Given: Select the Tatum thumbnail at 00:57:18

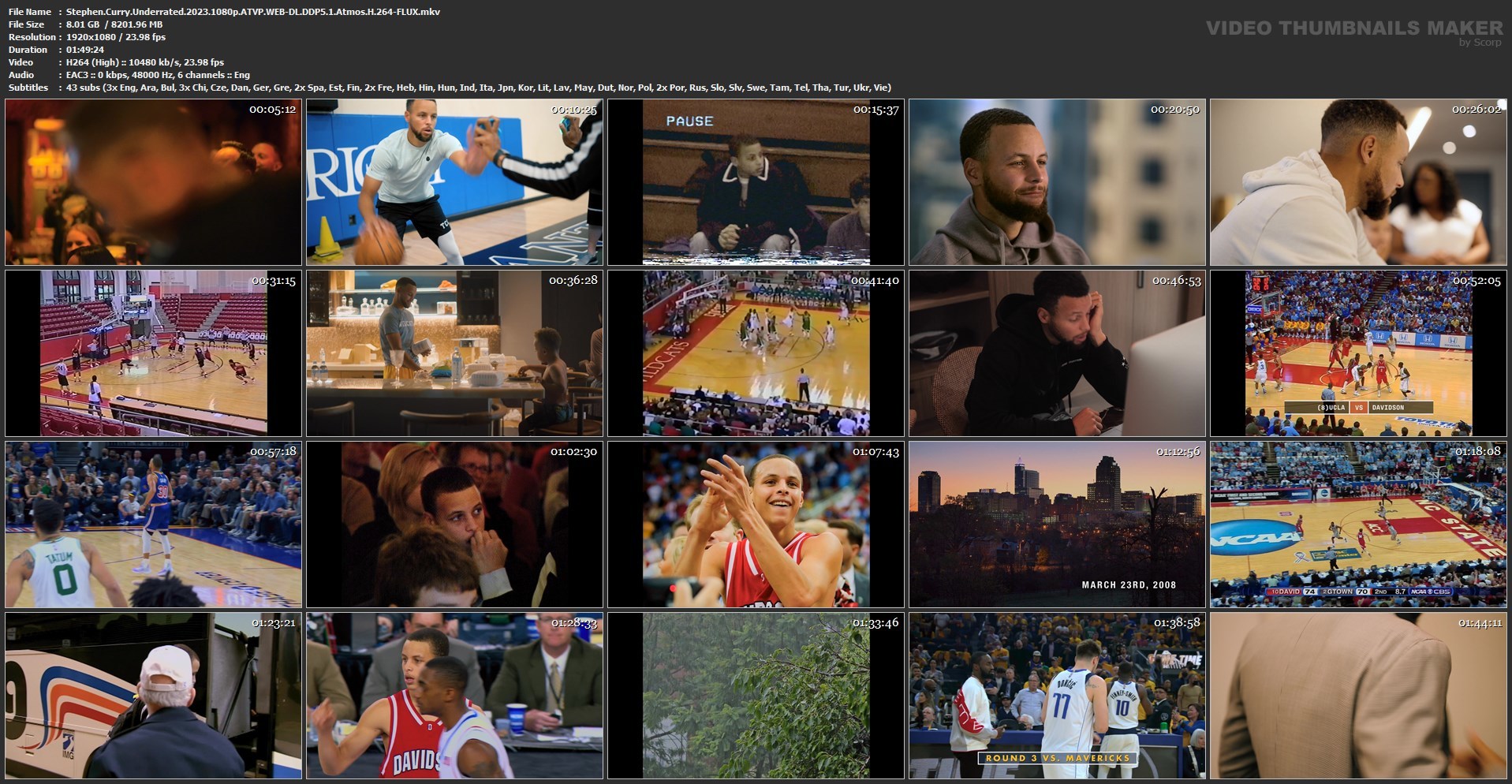Looking at the screenshot, I should tap(154, 525).
